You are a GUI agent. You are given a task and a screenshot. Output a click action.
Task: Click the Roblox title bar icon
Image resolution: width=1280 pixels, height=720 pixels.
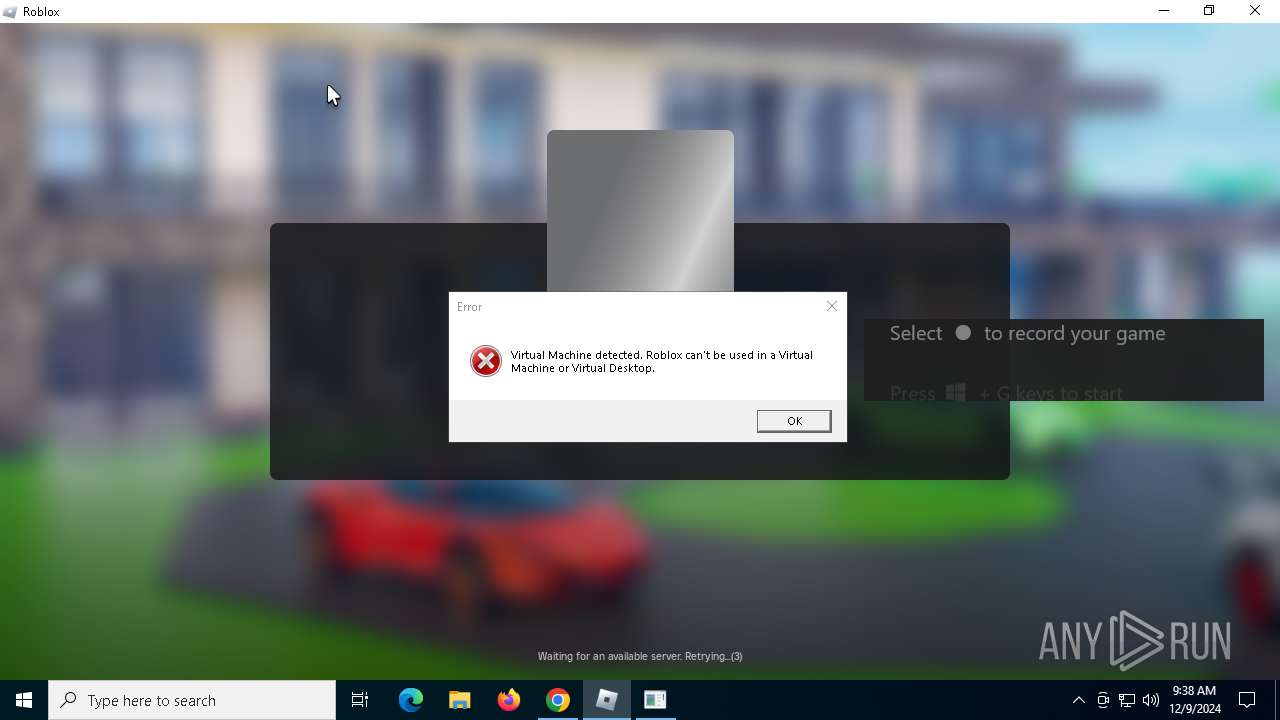click(x=11, y=12)
